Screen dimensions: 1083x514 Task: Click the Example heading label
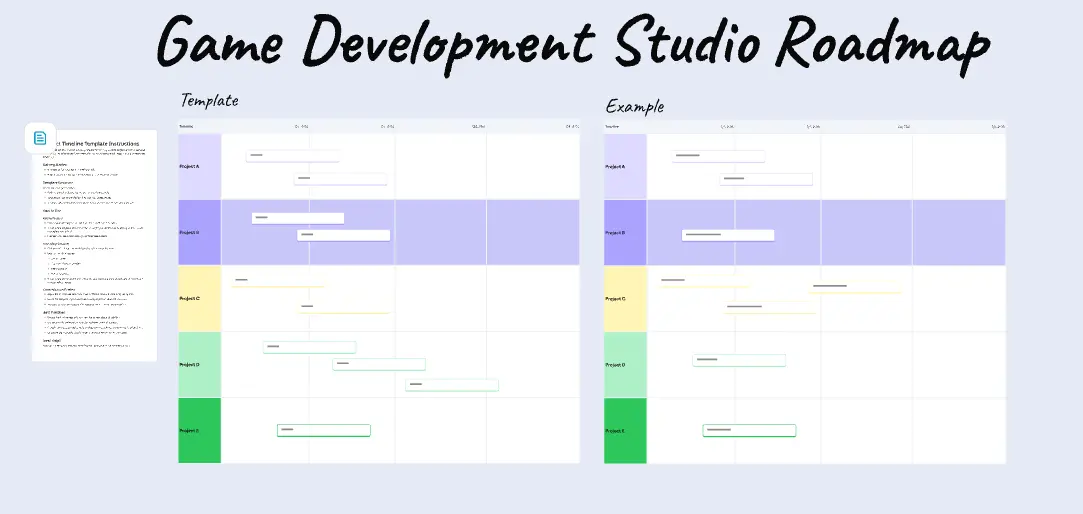click(x=634, y=106)
